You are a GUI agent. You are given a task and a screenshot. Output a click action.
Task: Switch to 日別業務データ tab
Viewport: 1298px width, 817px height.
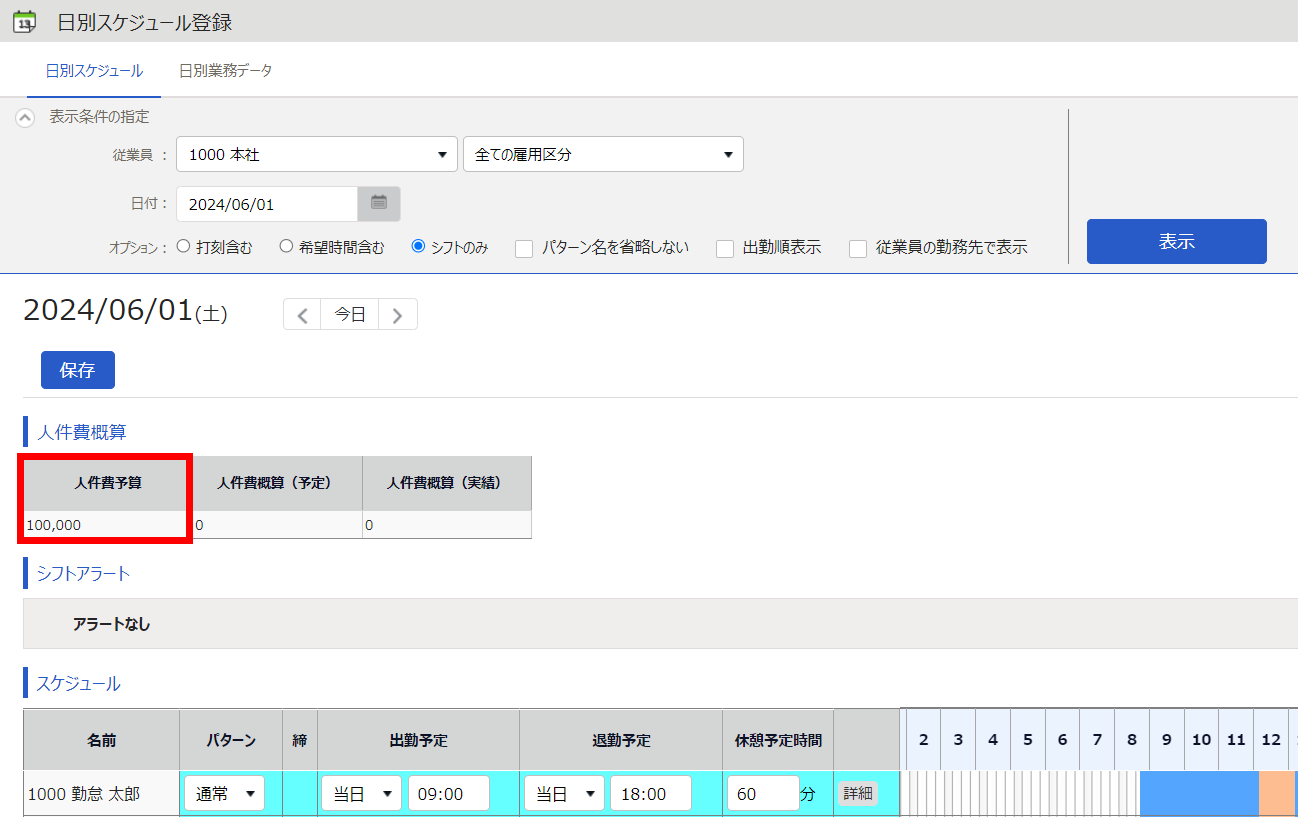[x=225, y=71]
